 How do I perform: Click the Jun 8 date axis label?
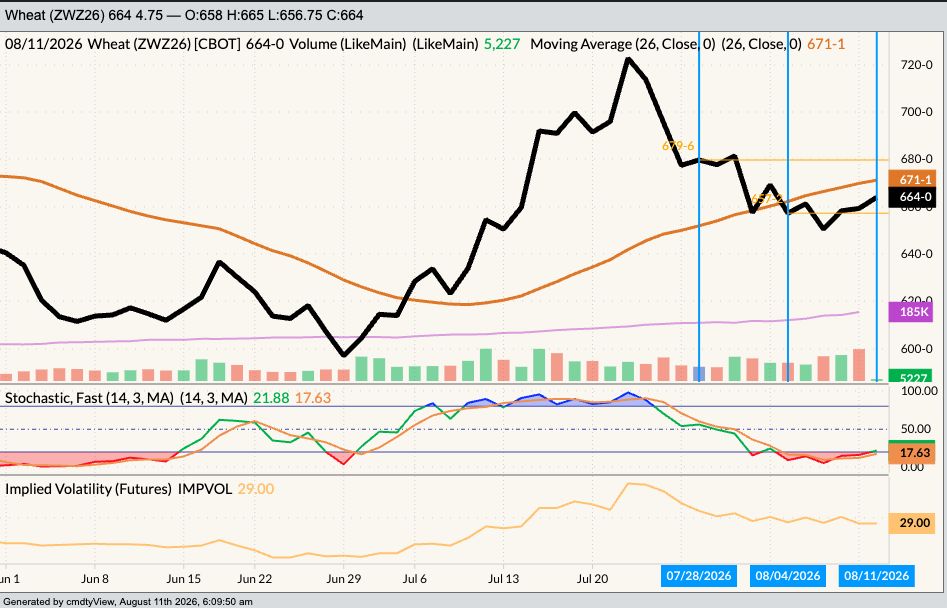coord(95,578)
